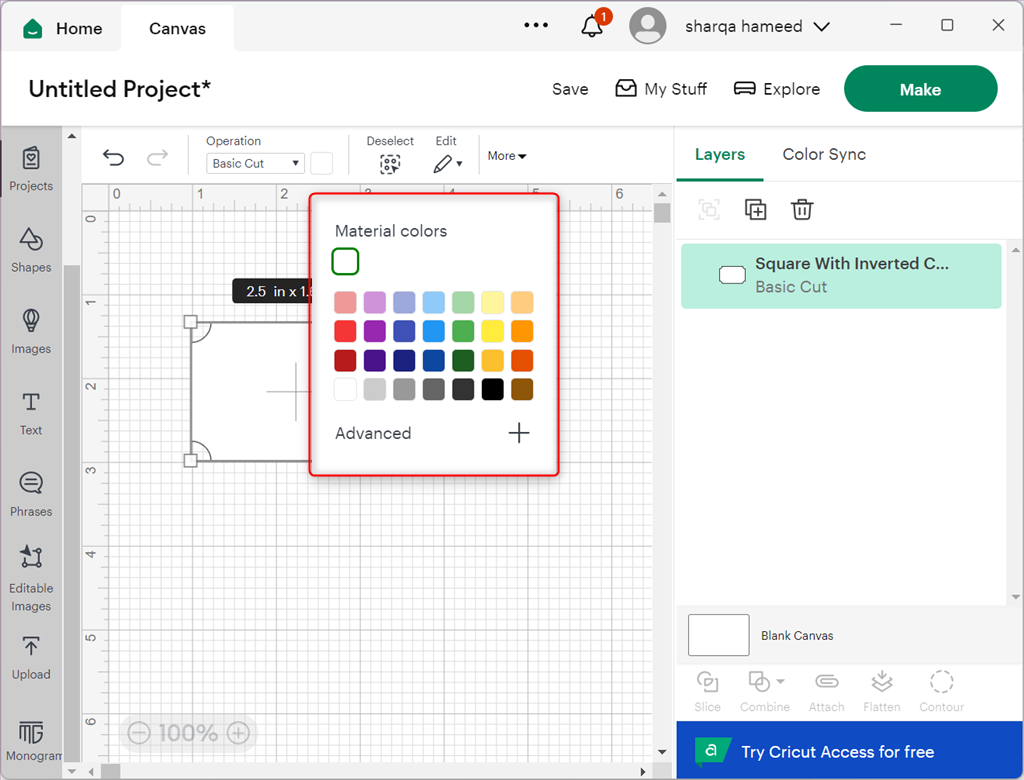Viewport: 1024px width, 780px height.
Task: Select the current white material color swatch
Action: click(x=345, y=261)
